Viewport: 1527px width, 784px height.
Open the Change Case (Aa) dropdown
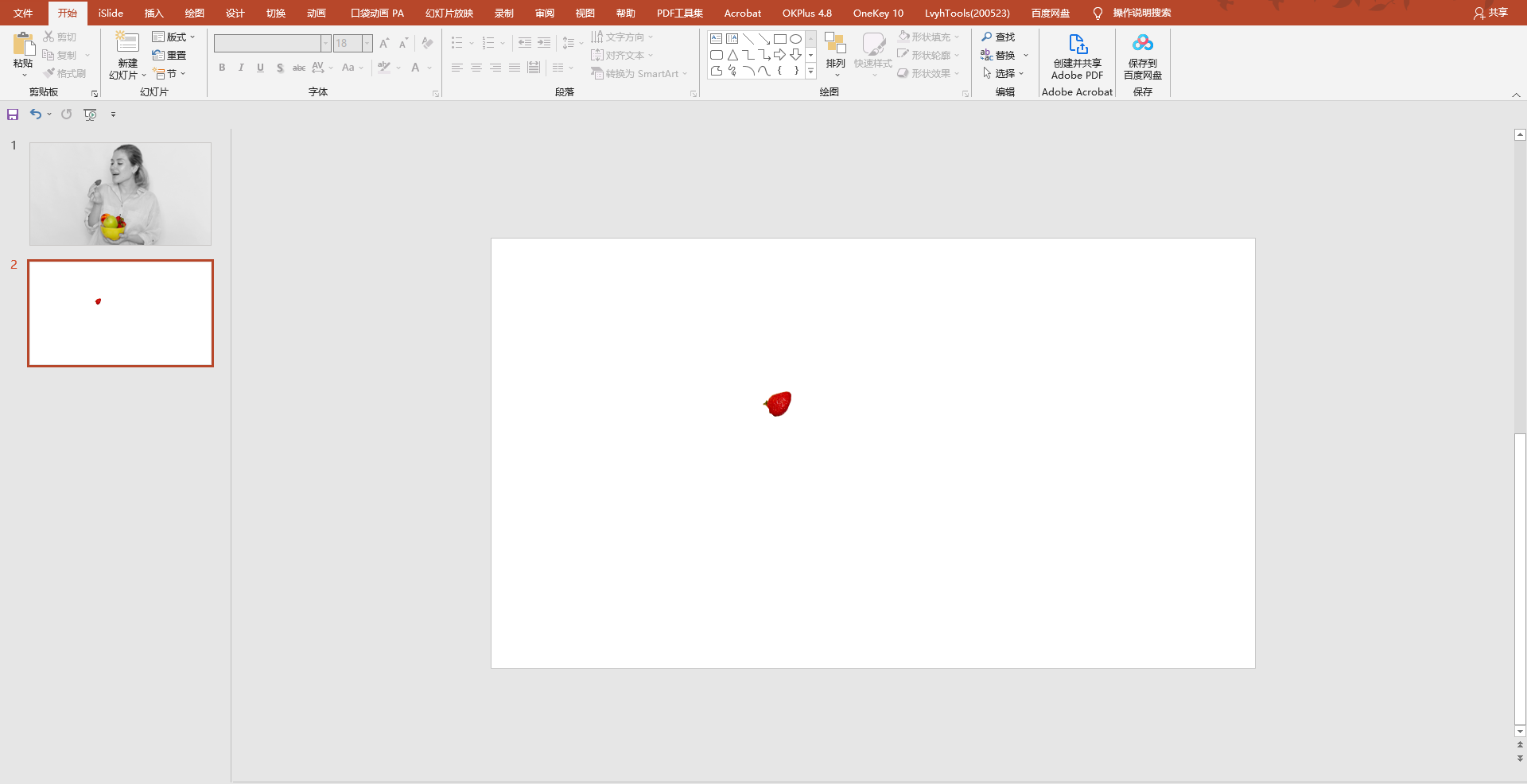352,68
